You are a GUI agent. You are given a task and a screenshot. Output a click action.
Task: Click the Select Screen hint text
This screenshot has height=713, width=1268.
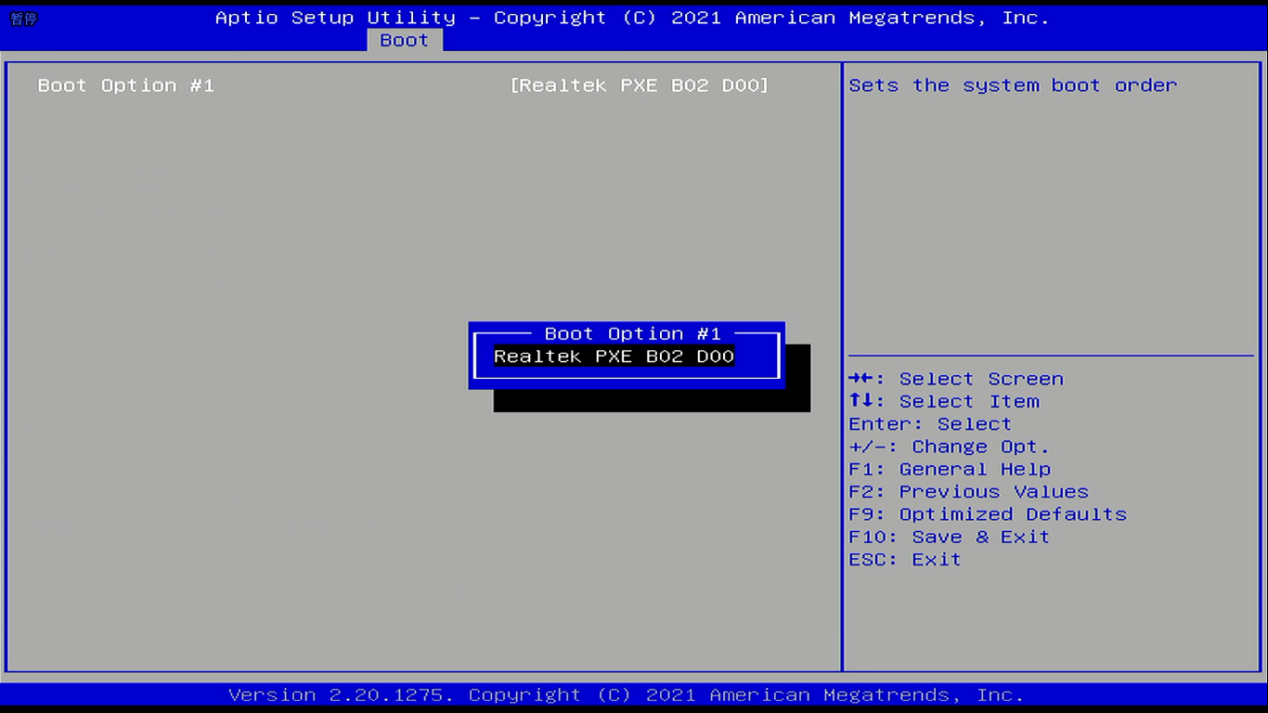[981, 379]
